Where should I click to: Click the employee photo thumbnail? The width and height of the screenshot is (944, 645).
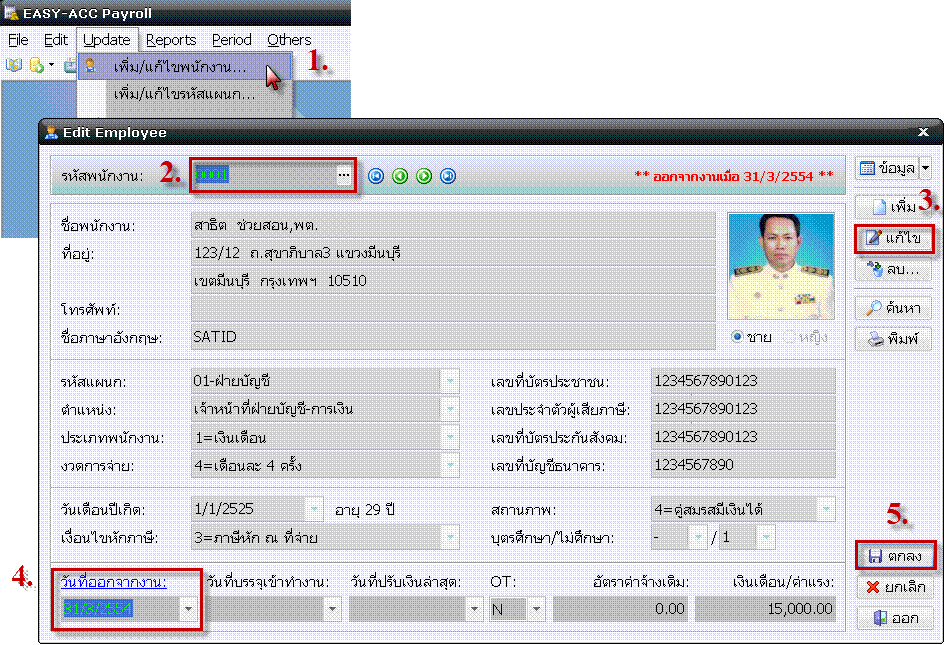click(780, 265)
